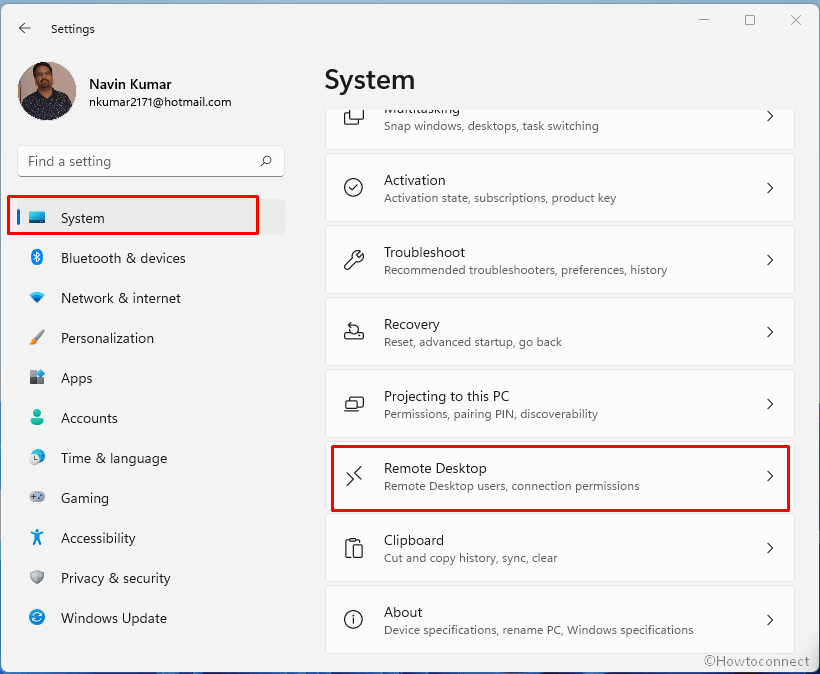The image size is (820, 674).
Task: Expand the Activation chevron
Action: click(770, 188)
